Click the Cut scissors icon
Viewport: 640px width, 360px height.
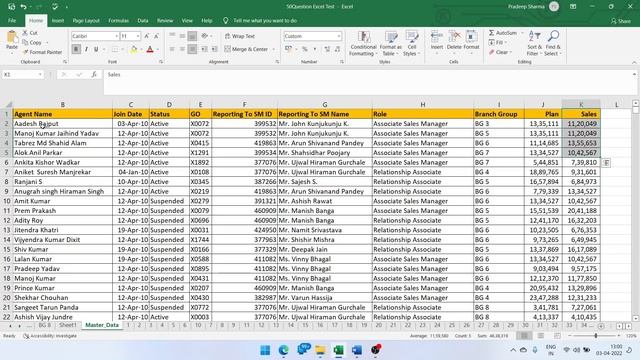[25, 33]
